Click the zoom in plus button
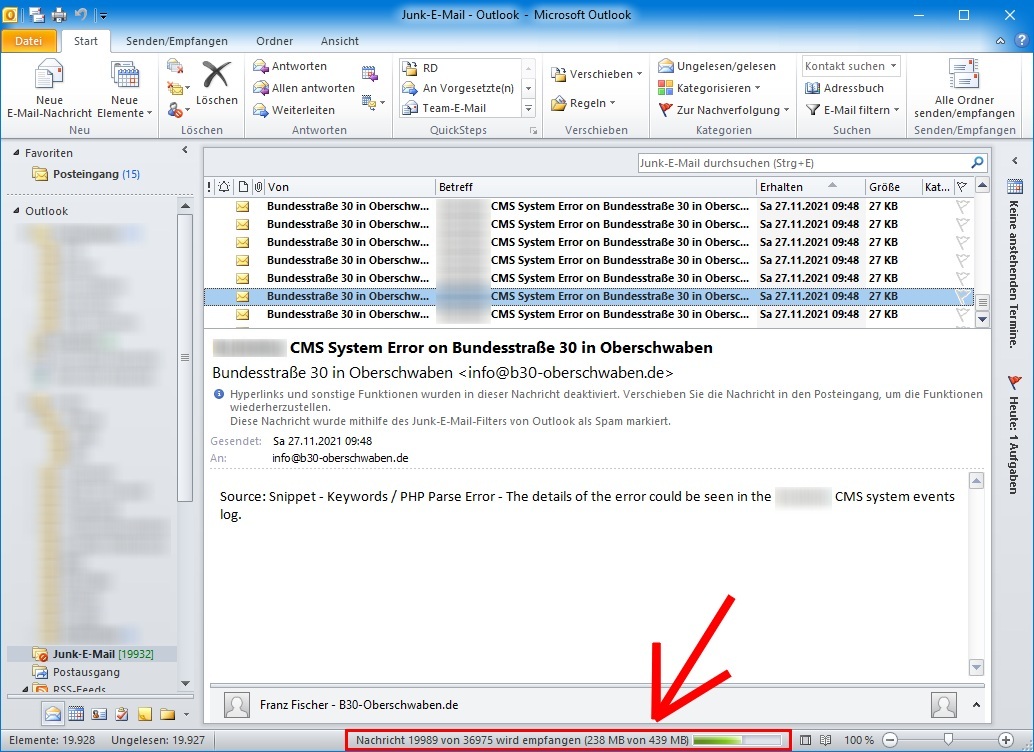This screenshot has height=752, width=1034. (x=1006, y=740)
